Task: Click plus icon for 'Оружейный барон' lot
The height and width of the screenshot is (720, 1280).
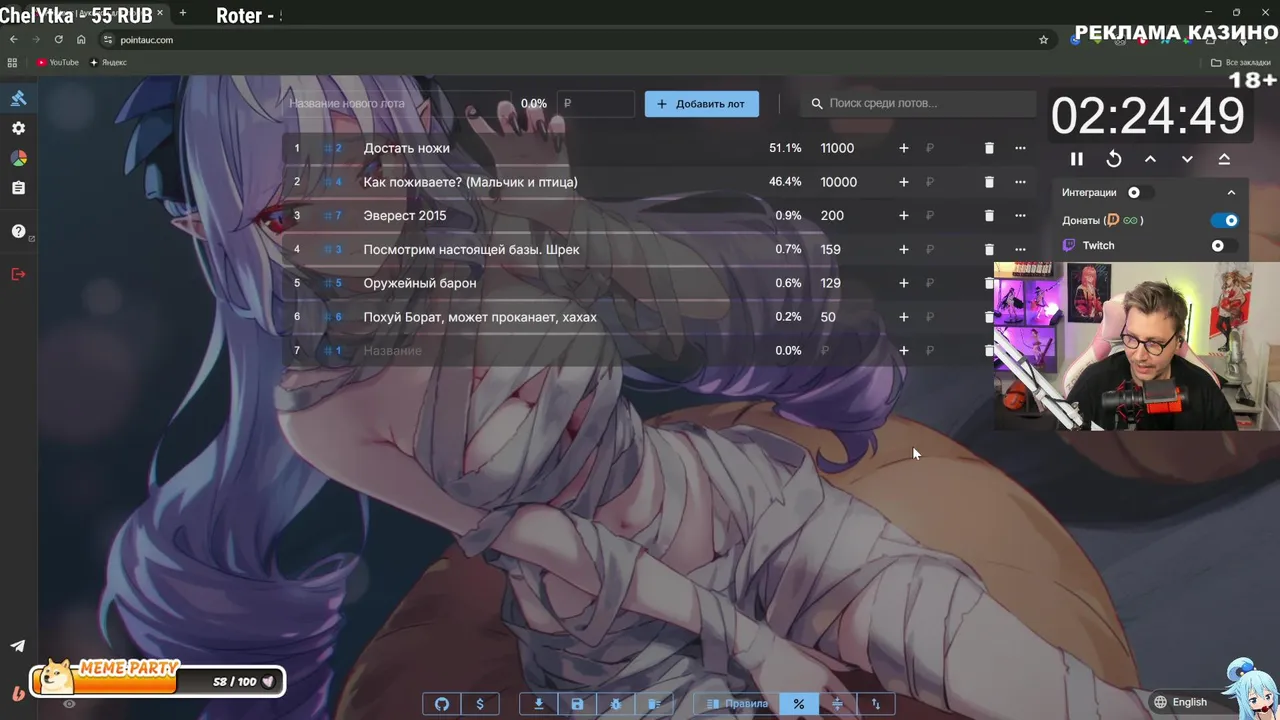Action: pyautogui.click(x=904, y=283)
